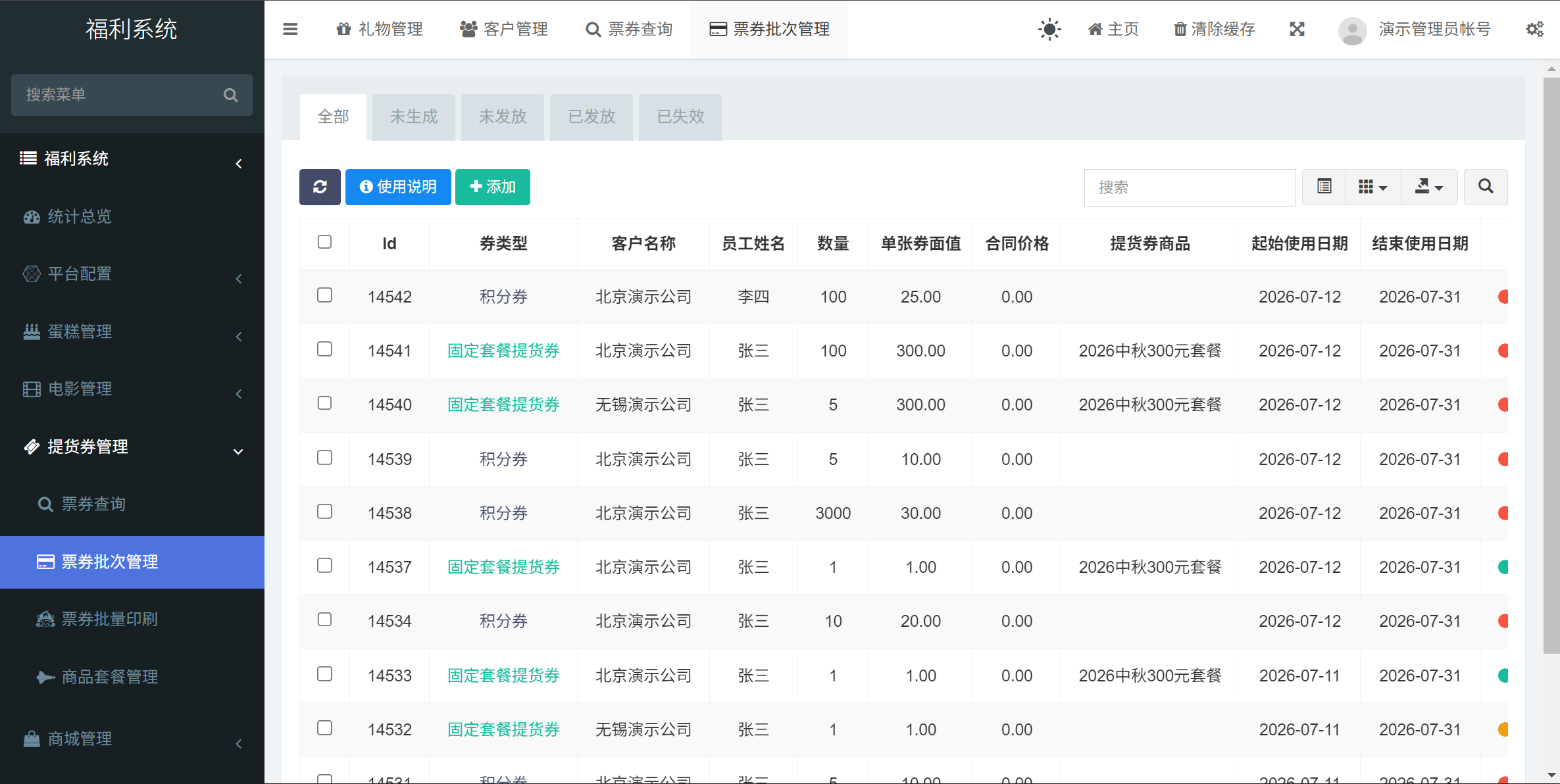Click red status dot for row 14542

(1503, 297)
